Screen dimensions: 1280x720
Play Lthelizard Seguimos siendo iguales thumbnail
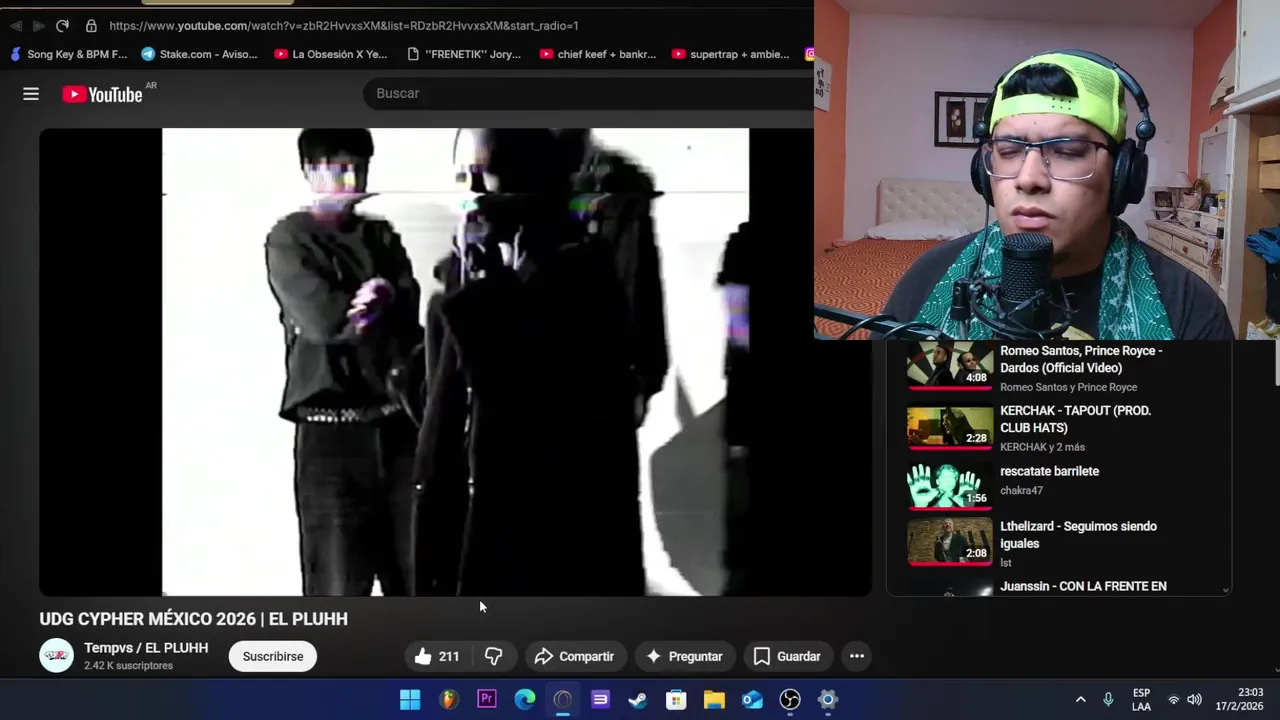[x=950, y=540]
